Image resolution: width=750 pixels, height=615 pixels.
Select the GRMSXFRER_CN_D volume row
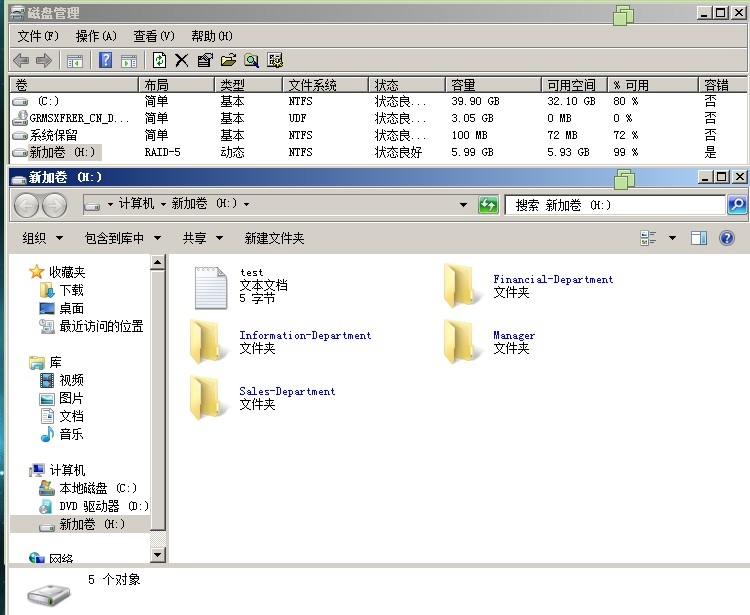(378, 118)
